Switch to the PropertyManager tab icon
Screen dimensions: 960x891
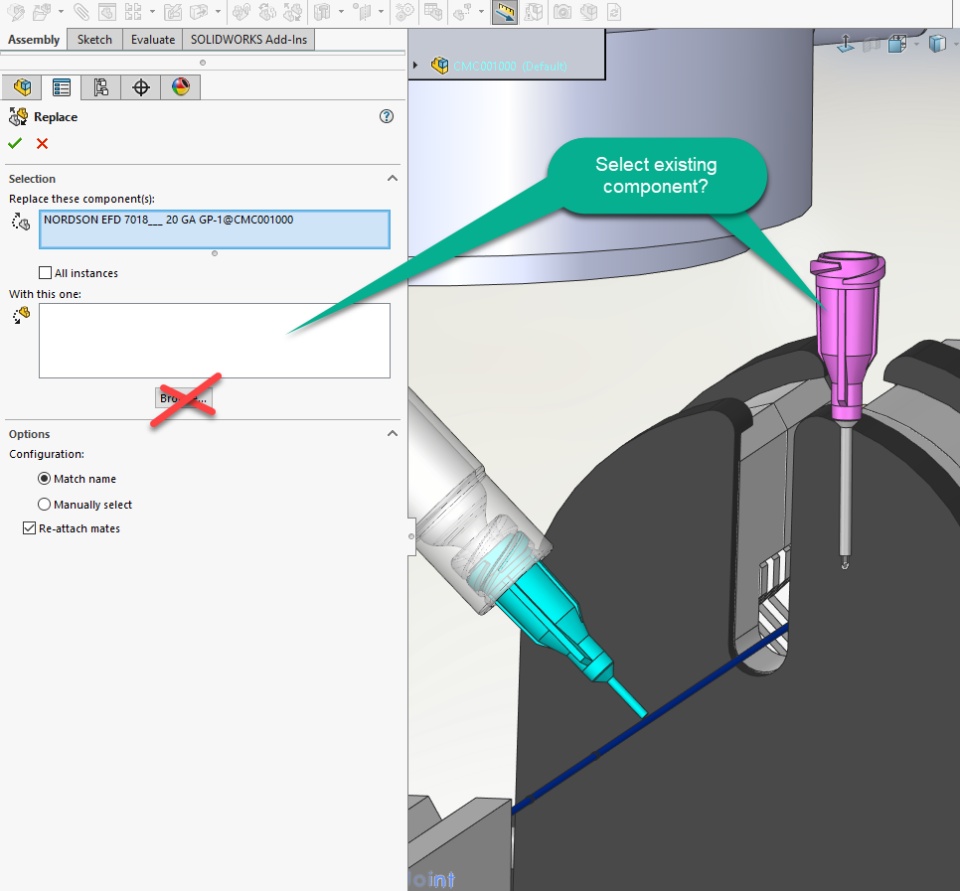click(x=62, y=87)
